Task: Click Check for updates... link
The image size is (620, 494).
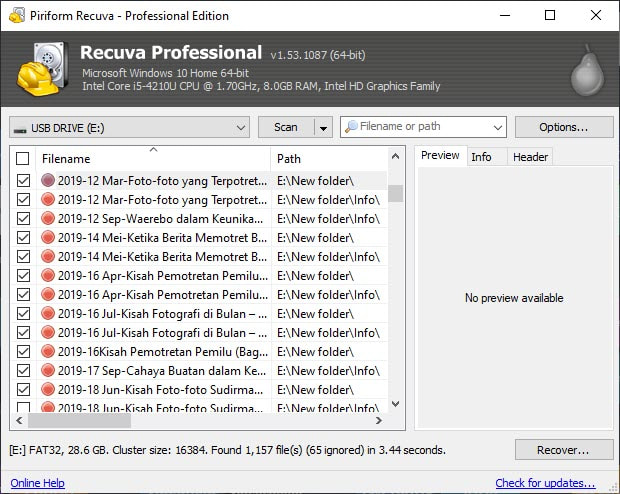Action: click(x=545, y=483)
